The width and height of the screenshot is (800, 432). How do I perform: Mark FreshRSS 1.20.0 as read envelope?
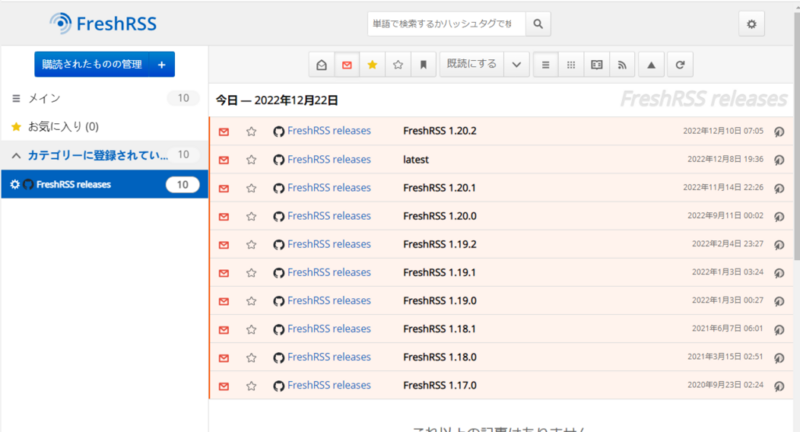[x=223, y=217]
